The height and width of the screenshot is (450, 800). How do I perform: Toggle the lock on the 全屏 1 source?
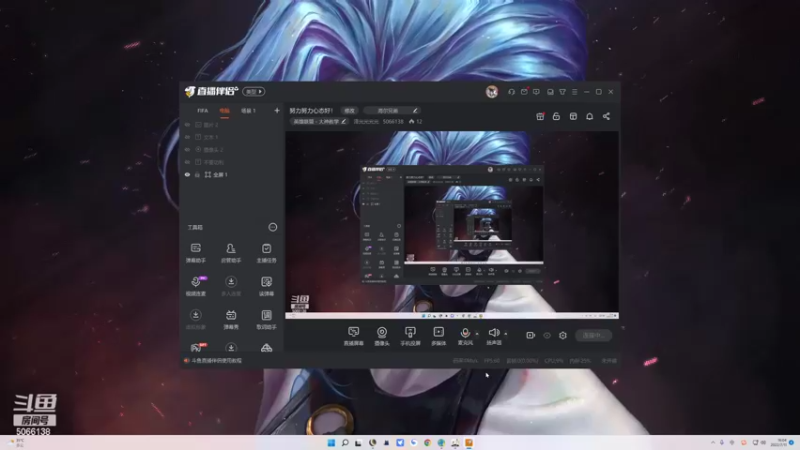pos(197,174)
